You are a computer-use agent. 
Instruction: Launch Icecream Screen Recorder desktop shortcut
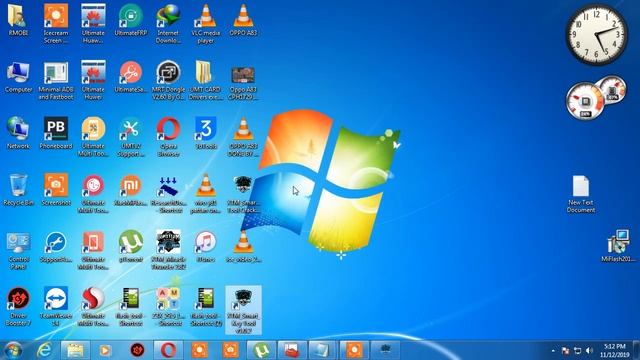pos(56,23)
